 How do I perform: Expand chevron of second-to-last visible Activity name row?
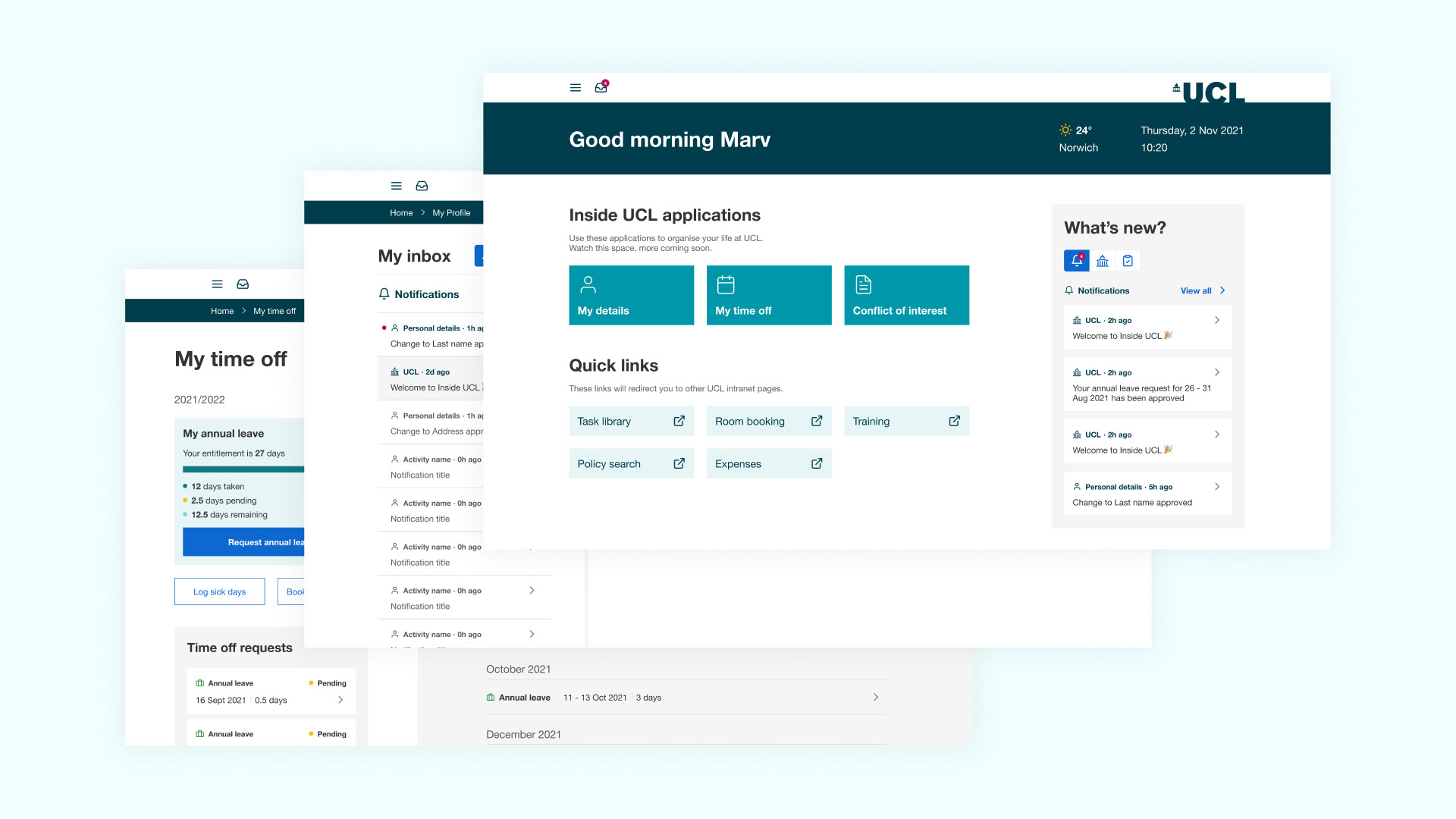pyautogui.click(x=532, y=590)
